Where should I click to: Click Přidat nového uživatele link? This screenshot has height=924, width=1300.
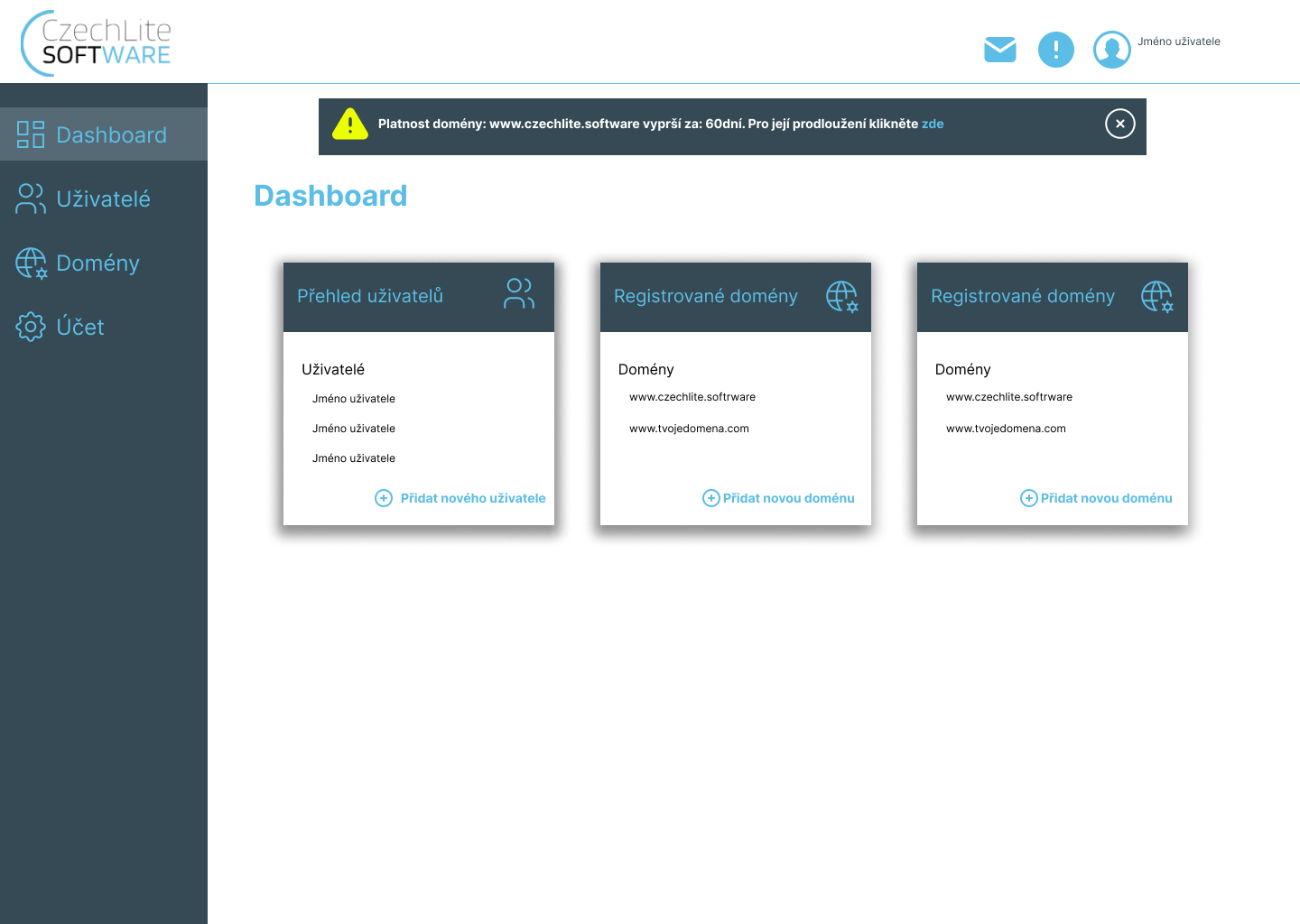point(473,498)
